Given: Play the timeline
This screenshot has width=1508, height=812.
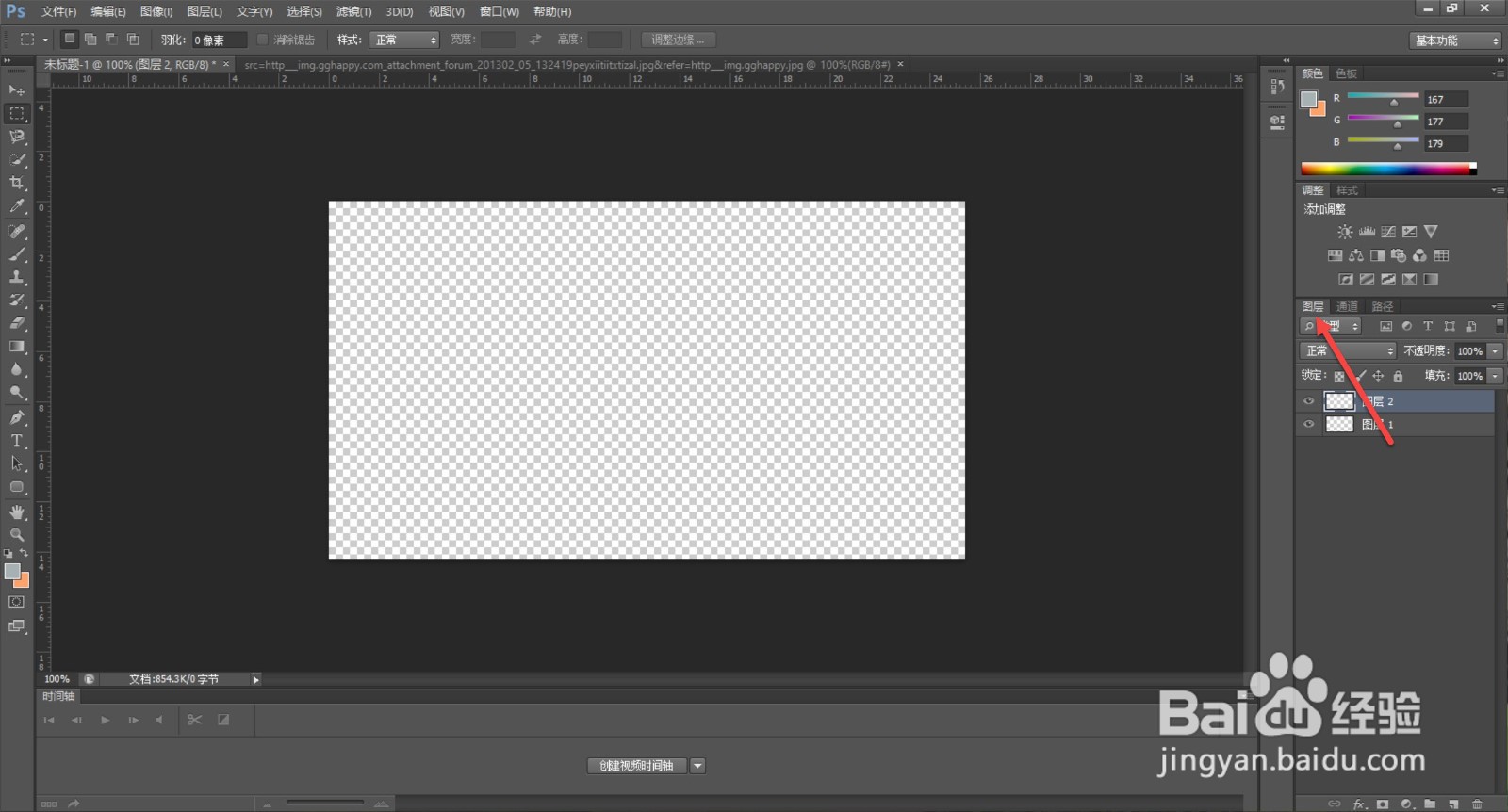Looking at the screenshot, I should point(105,720).
